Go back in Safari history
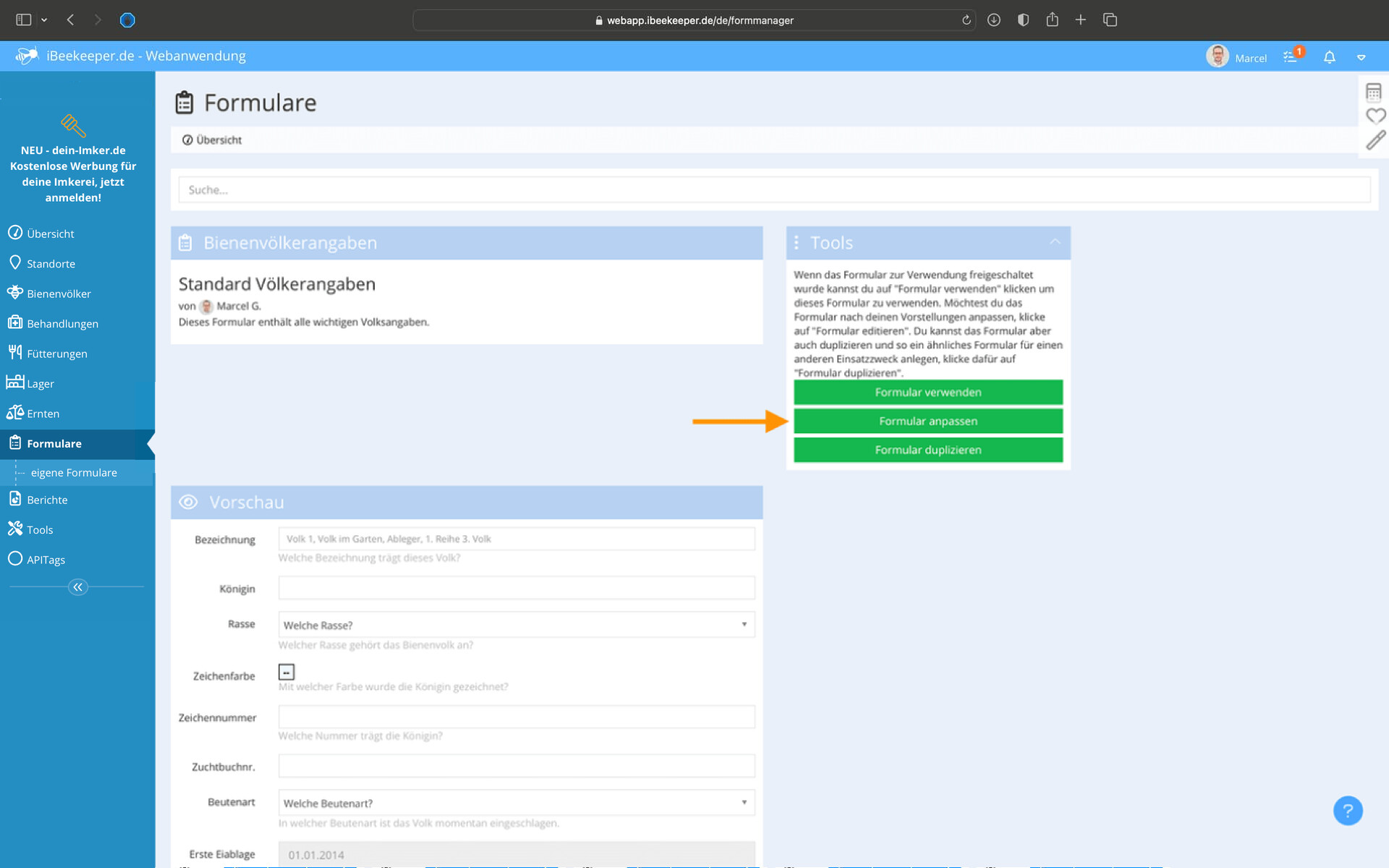Screen dimensions: 1389x868 70,20
